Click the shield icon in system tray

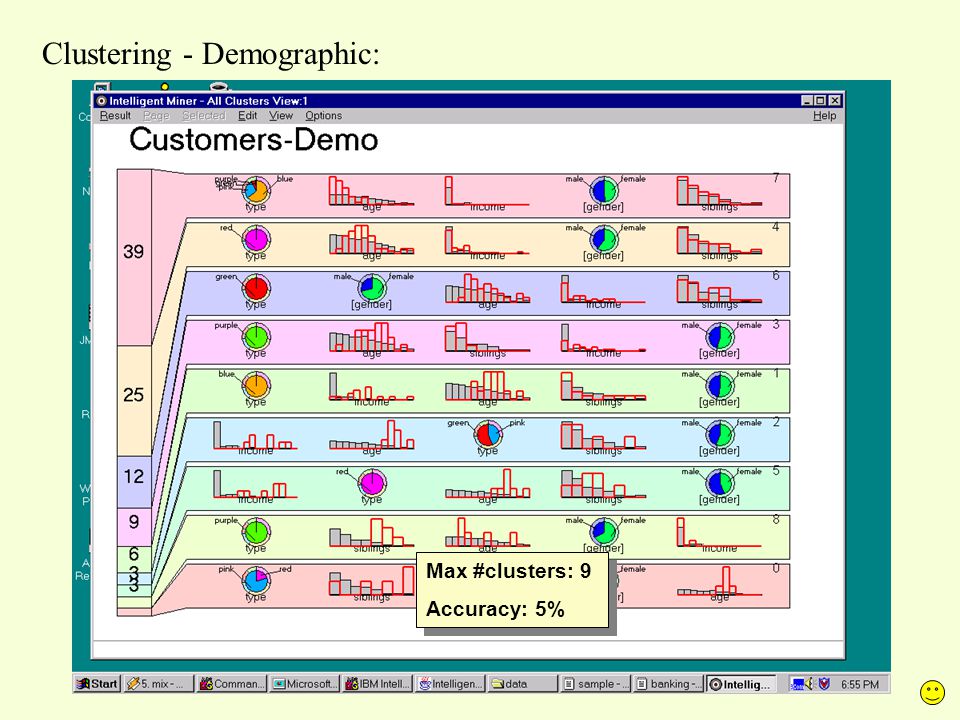point(824,684)
